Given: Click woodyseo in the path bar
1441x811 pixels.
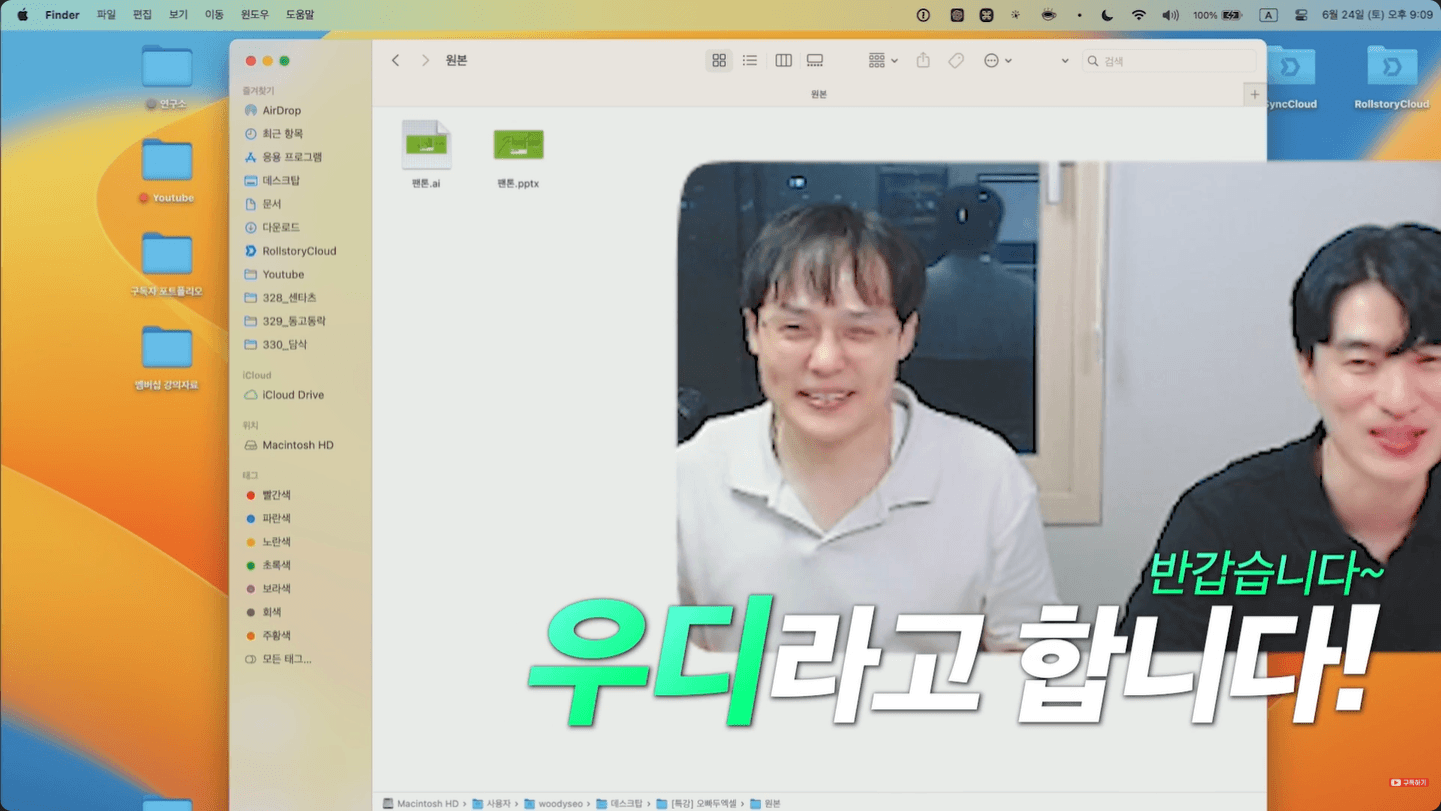Looking at the screenshot, I should tap(553, 803).
